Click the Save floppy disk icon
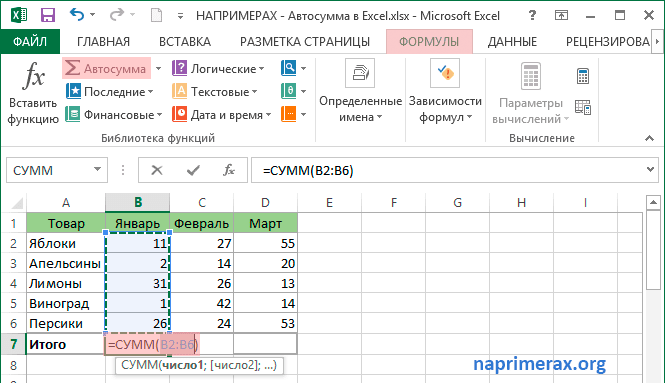 [x=48, y=15]
